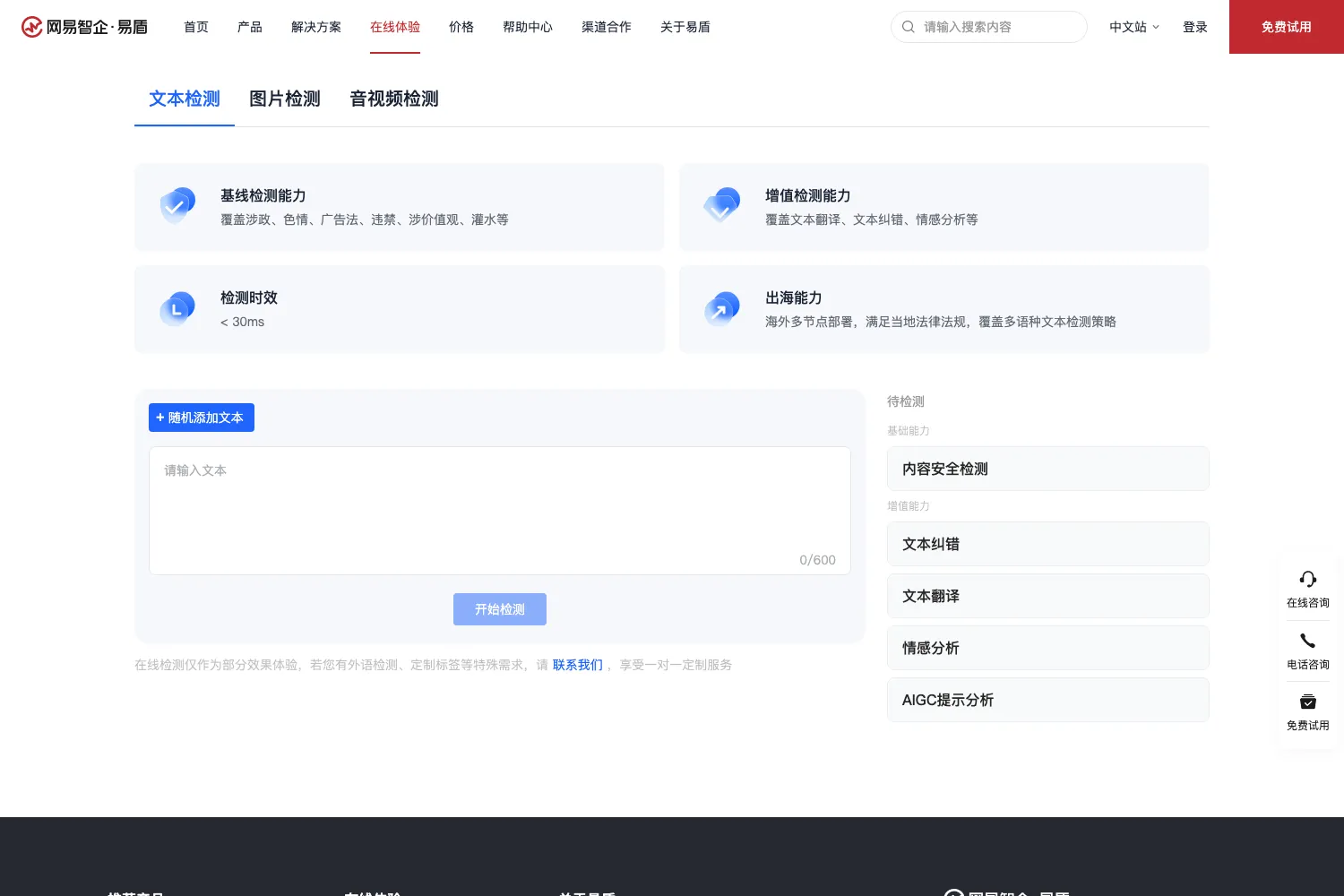Click the search magnifier icon
The image size is (1344, 896).
pyautogui.click(x=909, y=27)
